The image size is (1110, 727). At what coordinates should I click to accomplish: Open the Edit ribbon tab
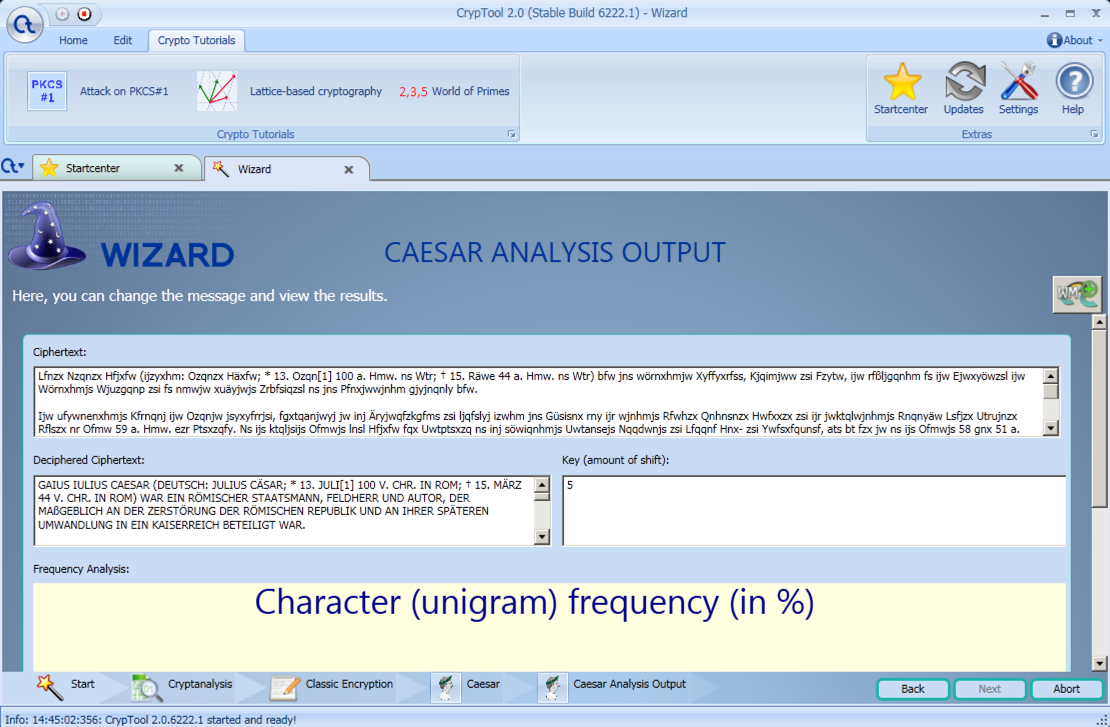coord(122,40)
